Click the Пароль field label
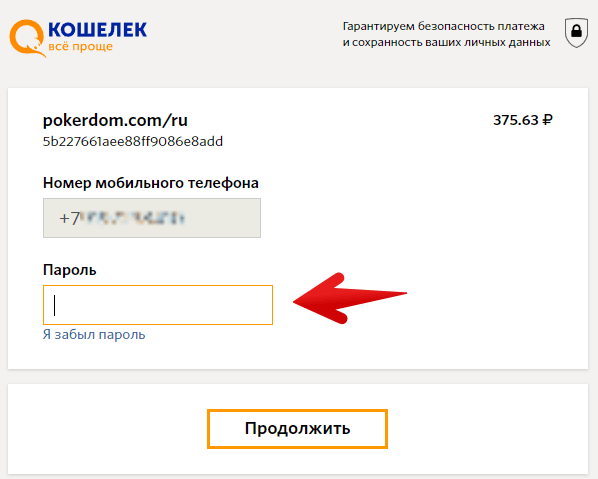The height and width of the screenshot is (479, 598). [69, 270]
